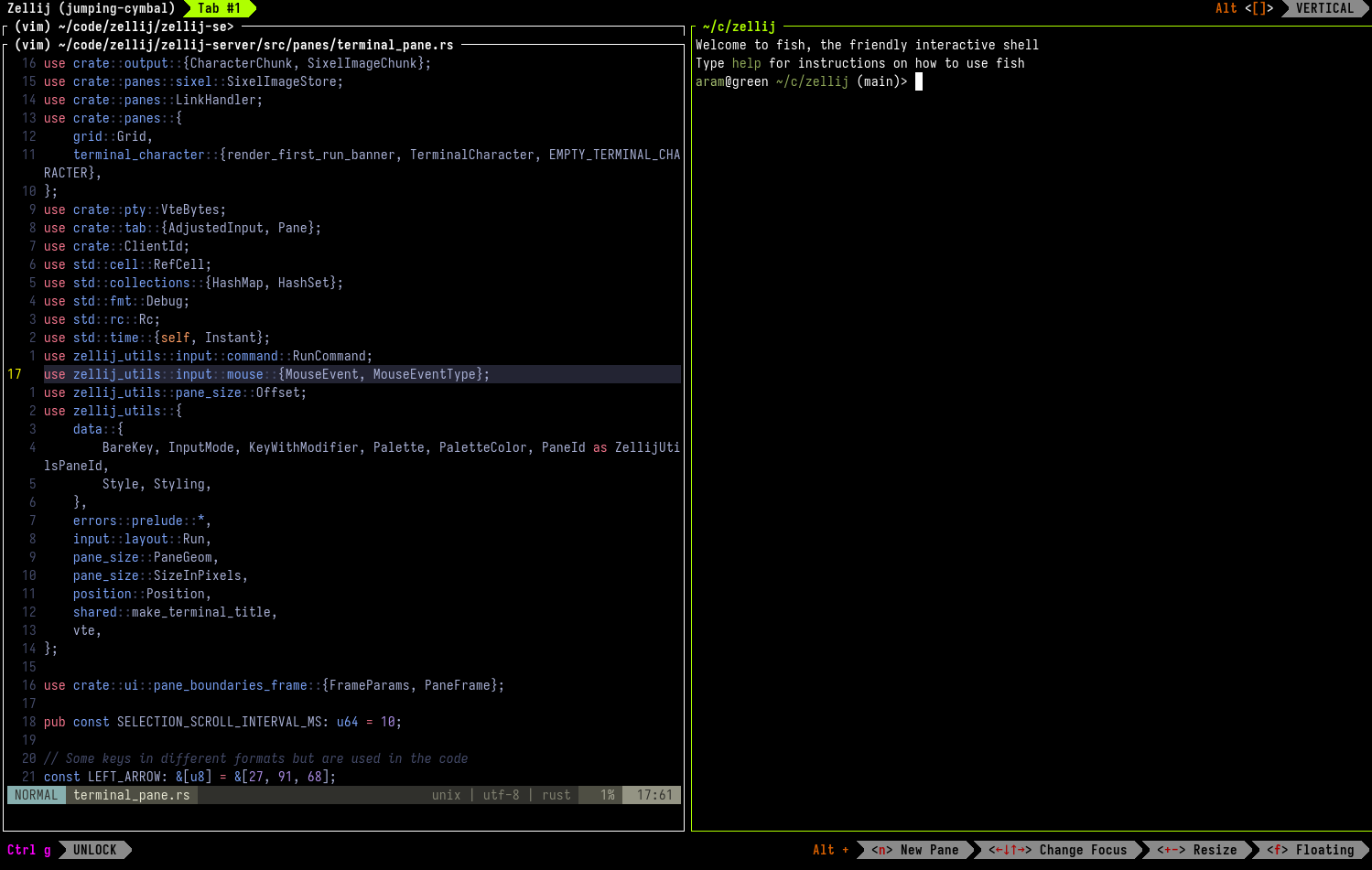1372x870 pixels.
Task: Click the NORMAL mode indicator in vim
Action: pos(37,795)
